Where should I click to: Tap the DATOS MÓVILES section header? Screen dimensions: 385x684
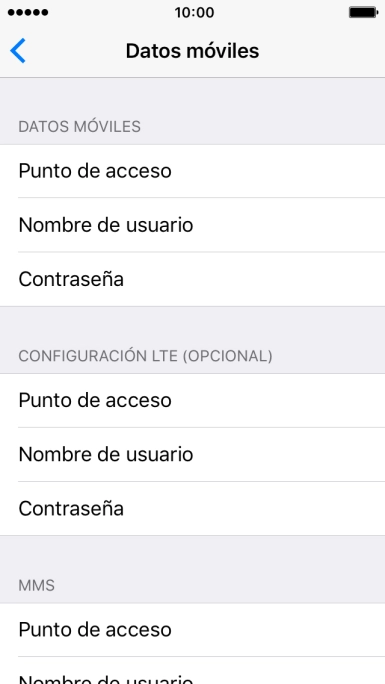pyautogui.click(x=79, y=127)
